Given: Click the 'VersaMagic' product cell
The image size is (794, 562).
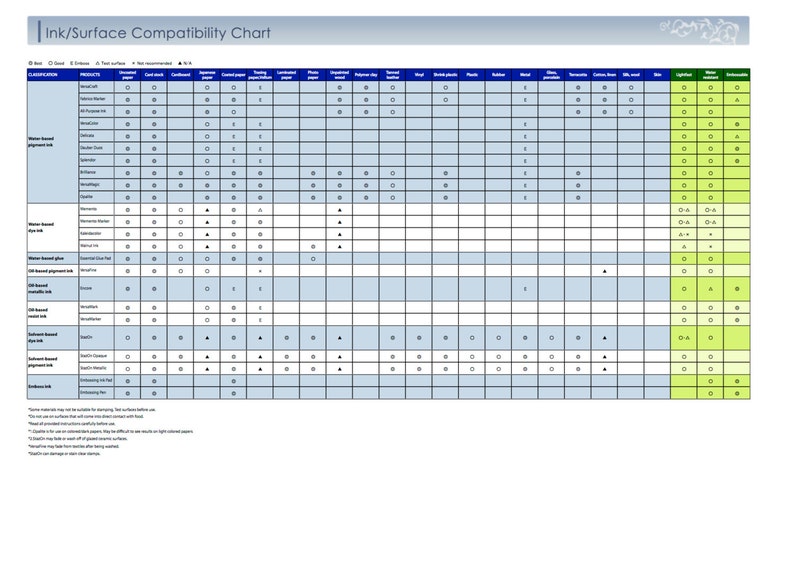Looking at the screenshot, I should [x=96, y=185].
